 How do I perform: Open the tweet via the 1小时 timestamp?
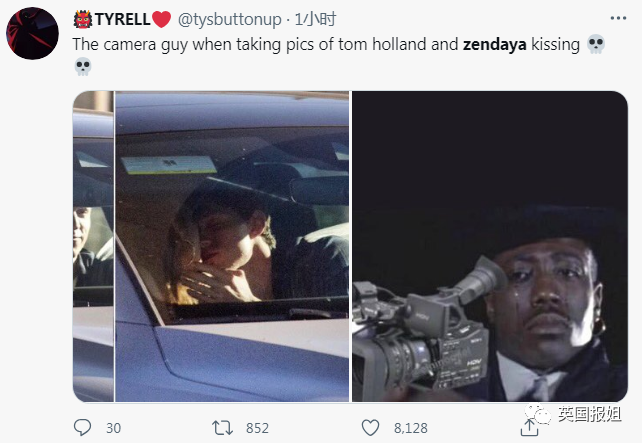pyautogui.click(x=316, y=19)
